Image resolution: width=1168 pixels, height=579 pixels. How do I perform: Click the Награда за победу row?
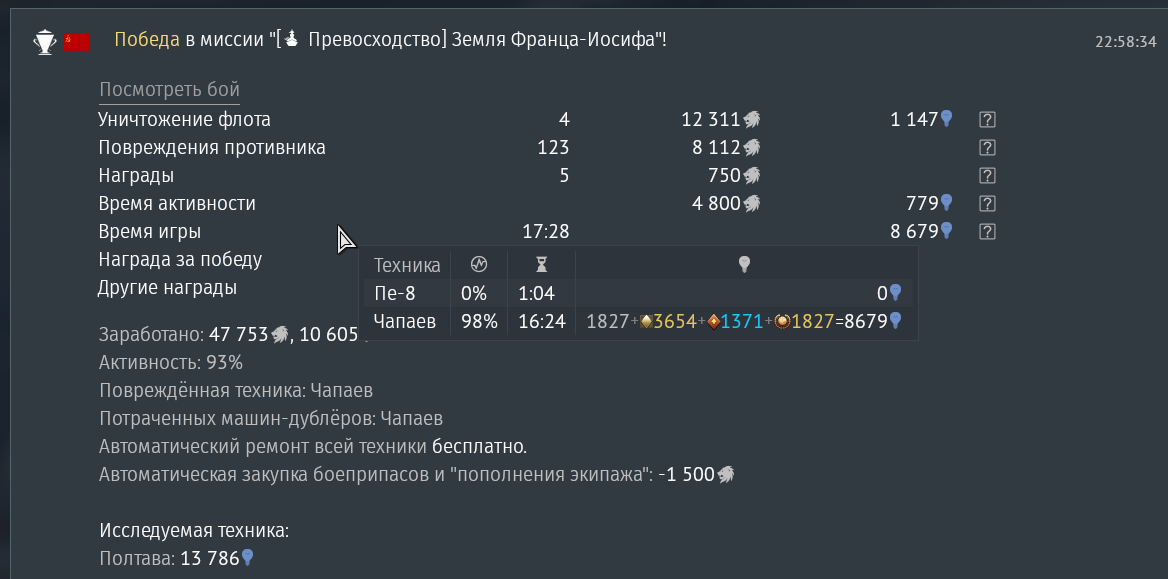coord(180,259)
